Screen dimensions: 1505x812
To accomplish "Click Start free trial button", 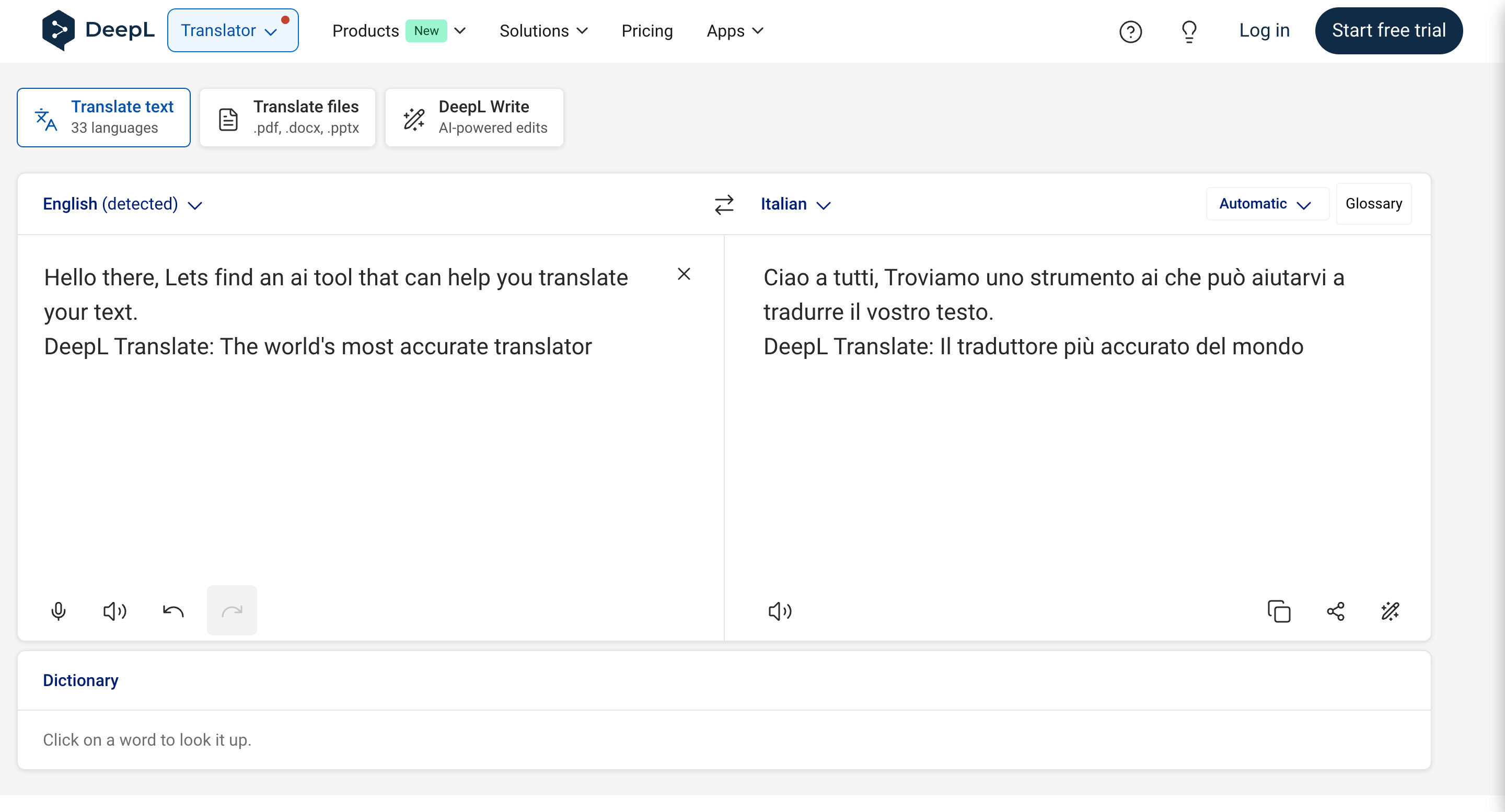I will tap(1389, 30).
